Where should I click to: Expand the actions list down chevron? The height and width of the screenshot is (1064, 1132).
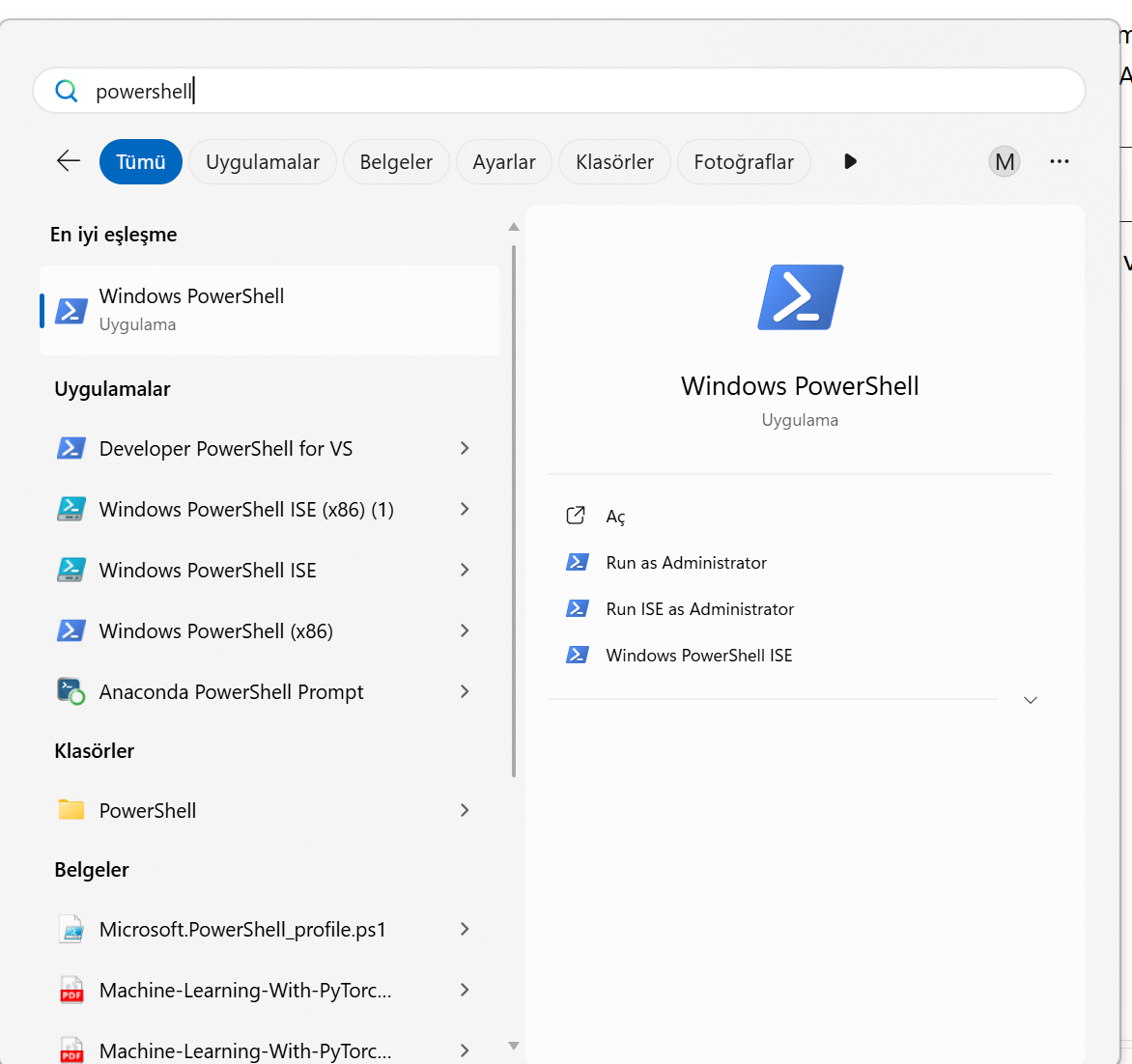[x=1030, y=700]
